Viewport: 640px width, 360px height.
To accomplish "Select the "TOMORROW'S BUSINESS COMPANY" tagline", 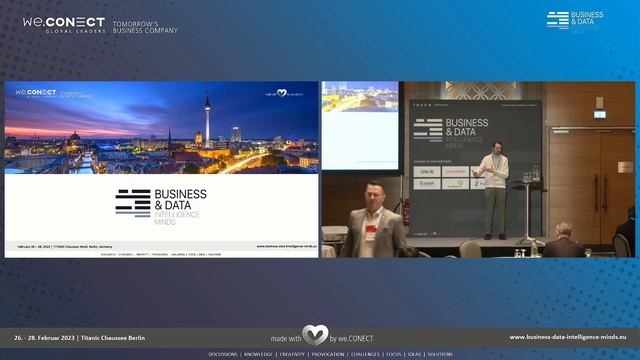I will click(145, 27).
